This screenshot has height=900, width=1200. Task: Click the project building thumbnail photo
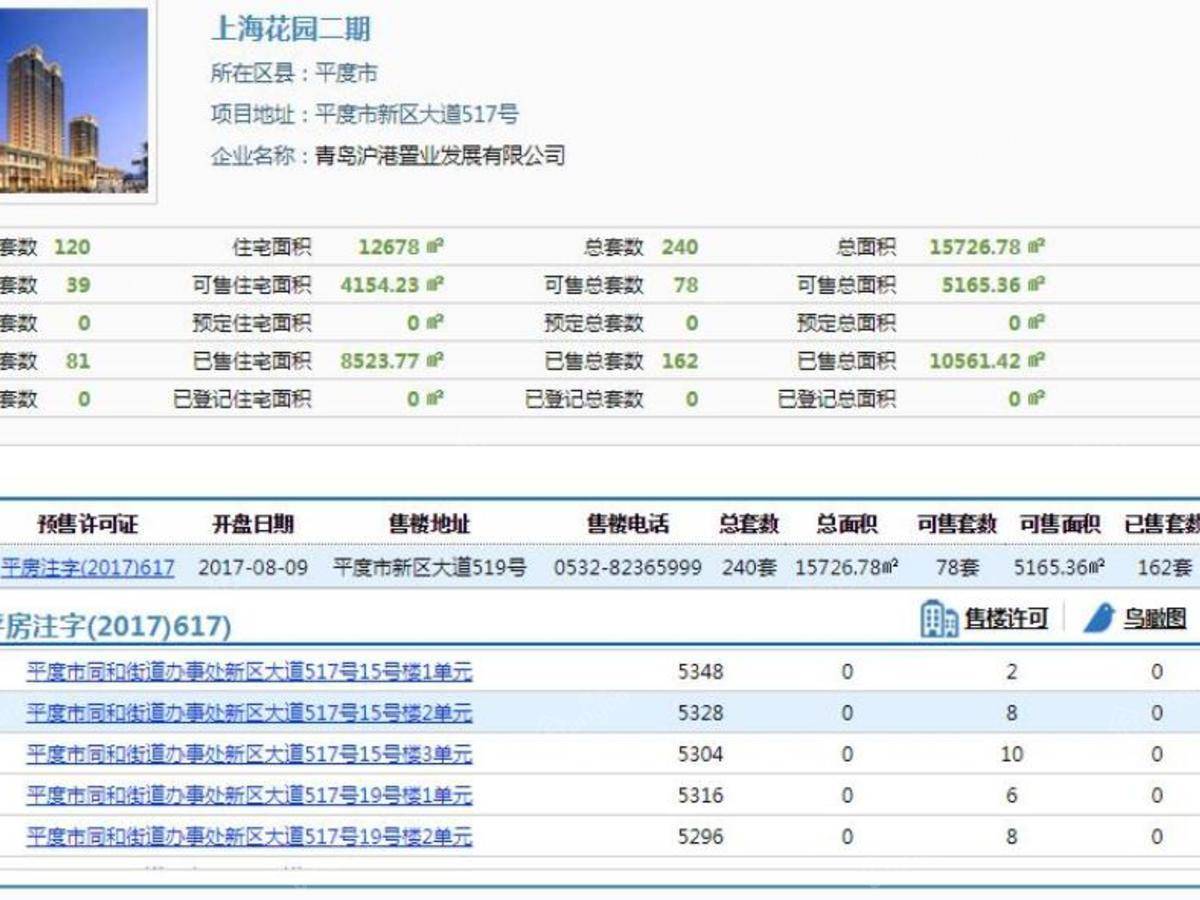pos(74,101)
